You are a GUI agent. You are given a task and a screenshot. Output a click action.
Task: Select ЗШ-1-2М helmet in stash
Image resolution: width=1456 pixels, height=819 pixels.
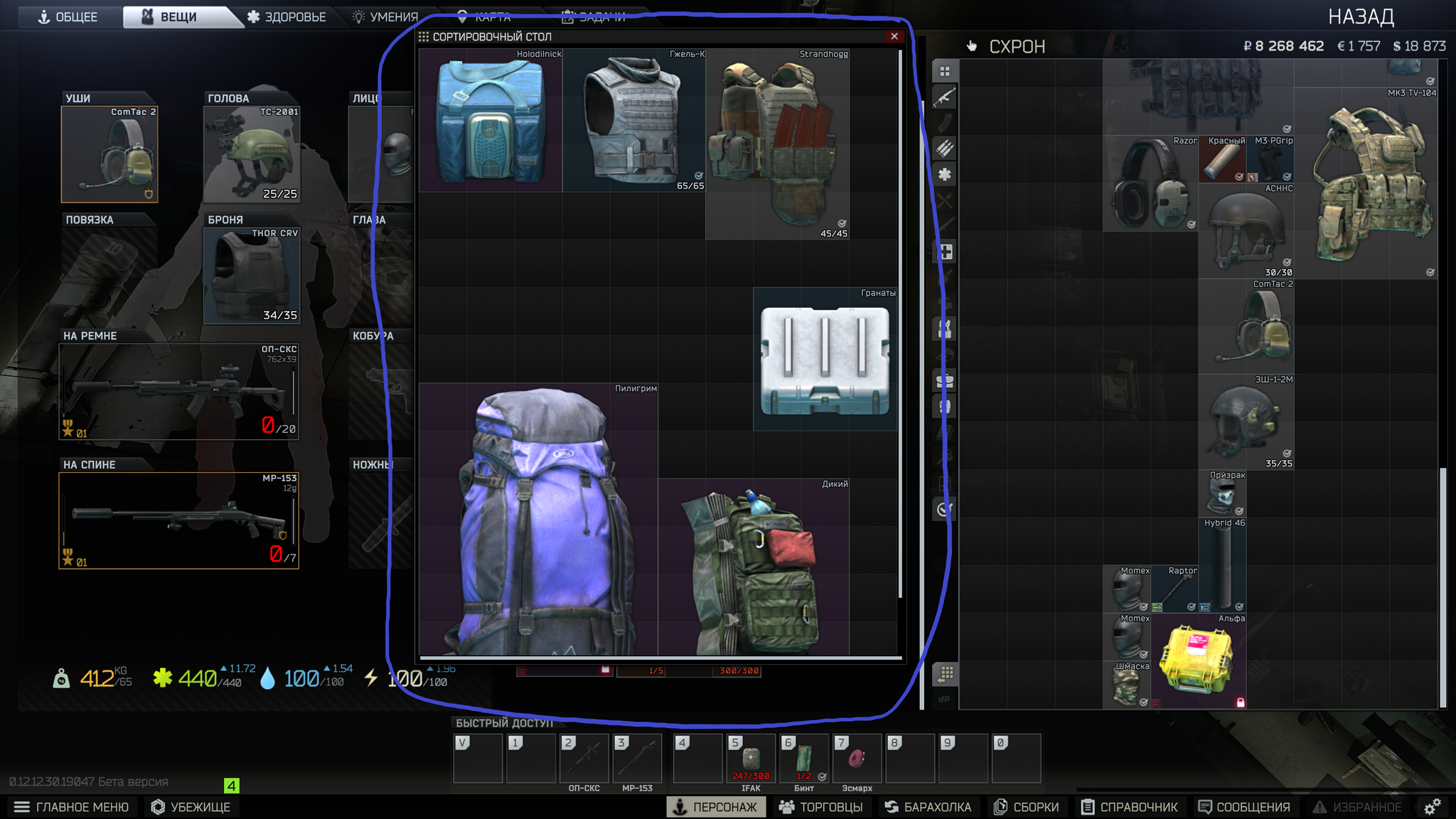click(x=1246, y=422)
